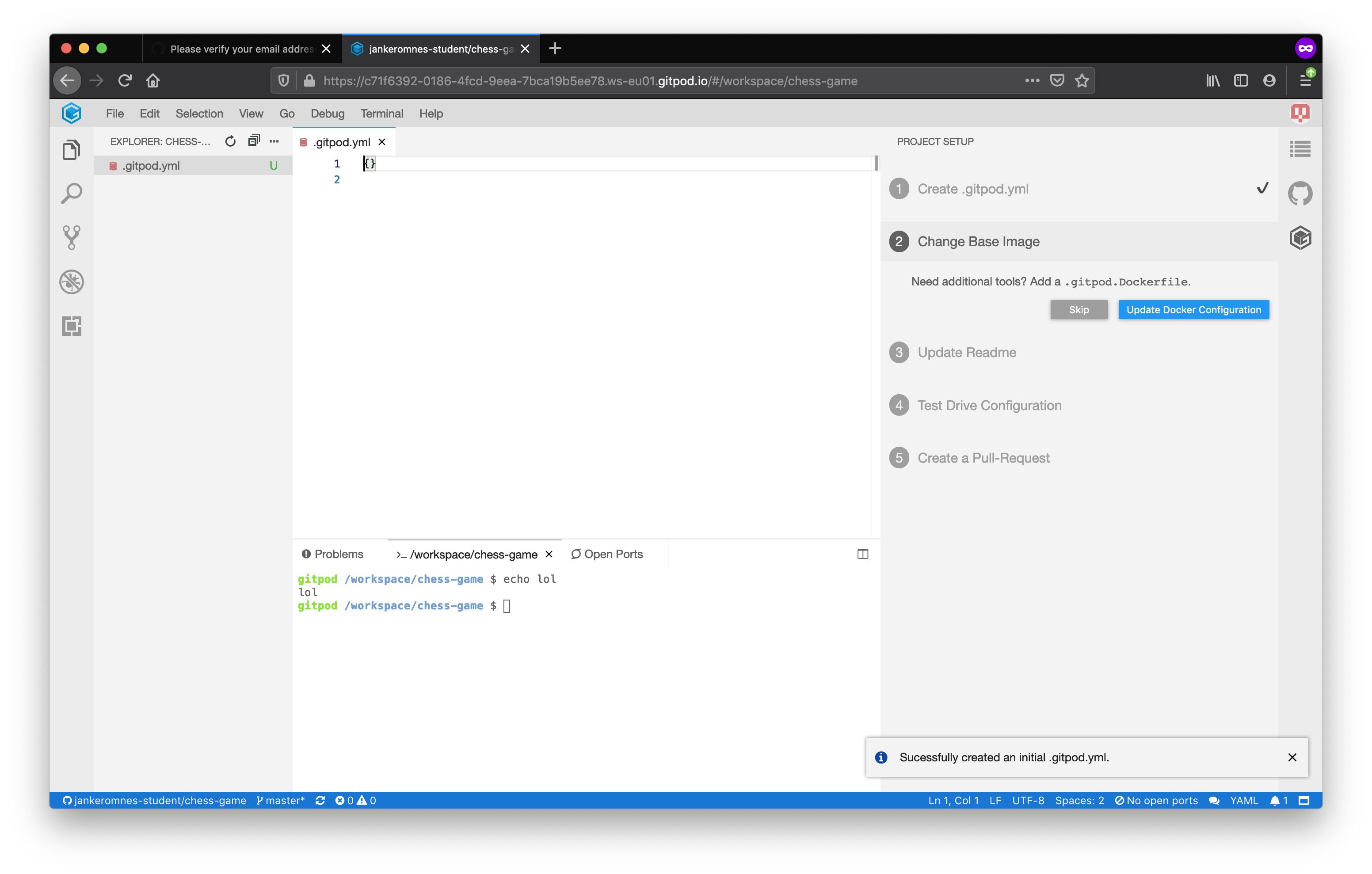1372x874 pixels.
Task: Toggle sync changes in status bar
Action: (320, 801)
